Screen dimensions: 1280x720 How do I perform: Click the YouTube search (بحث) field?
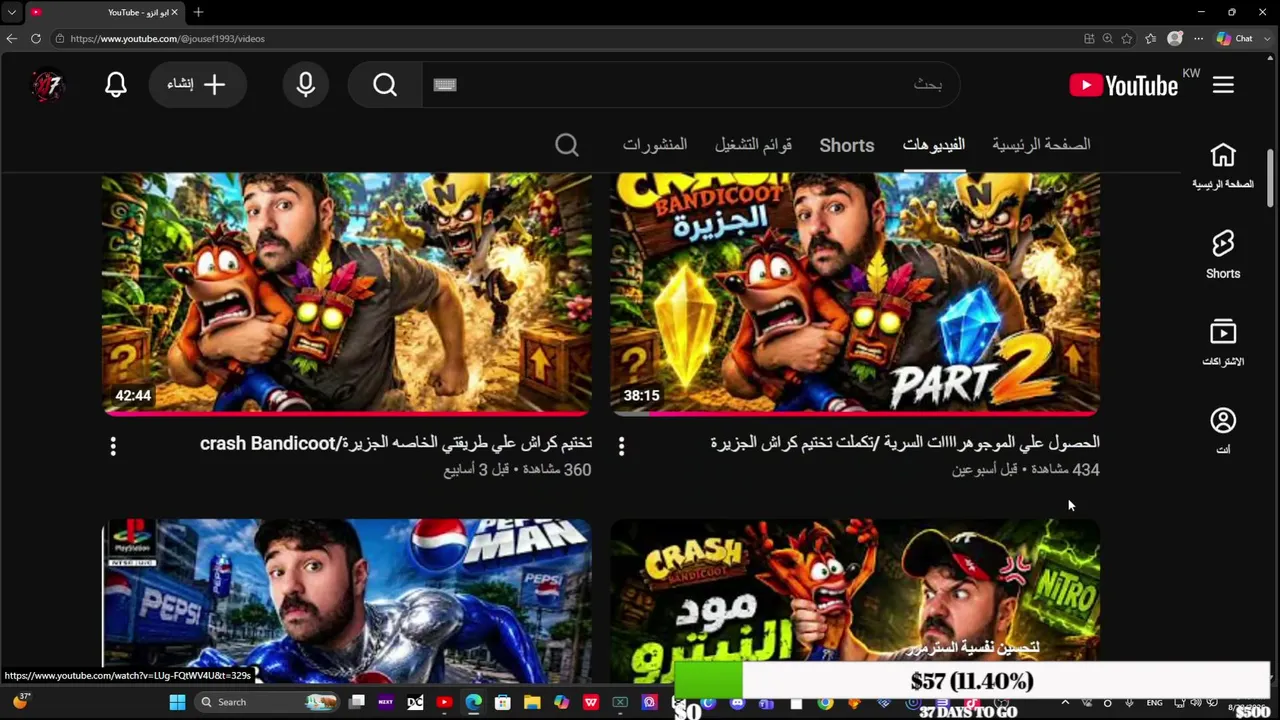690,85
